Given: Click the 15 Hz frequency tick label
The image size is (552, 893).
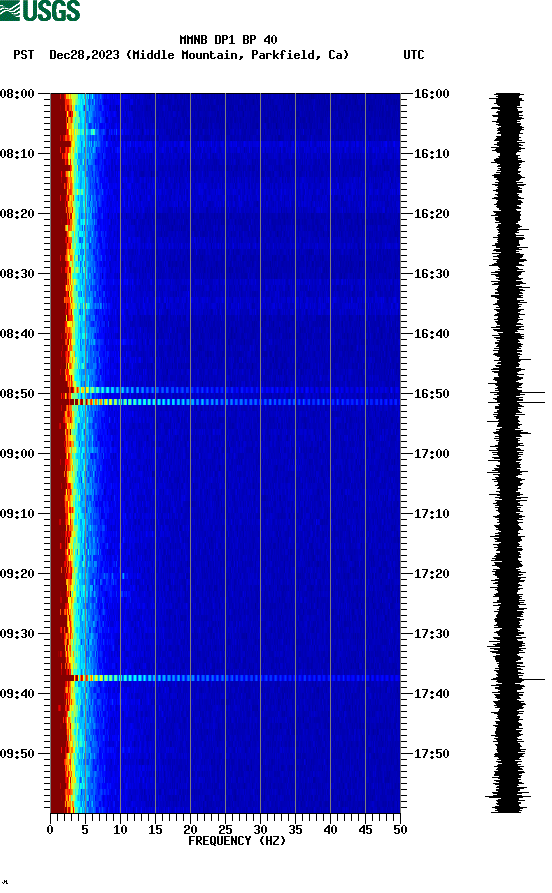Looking at the screenshot, I should [x=155, y=830].
